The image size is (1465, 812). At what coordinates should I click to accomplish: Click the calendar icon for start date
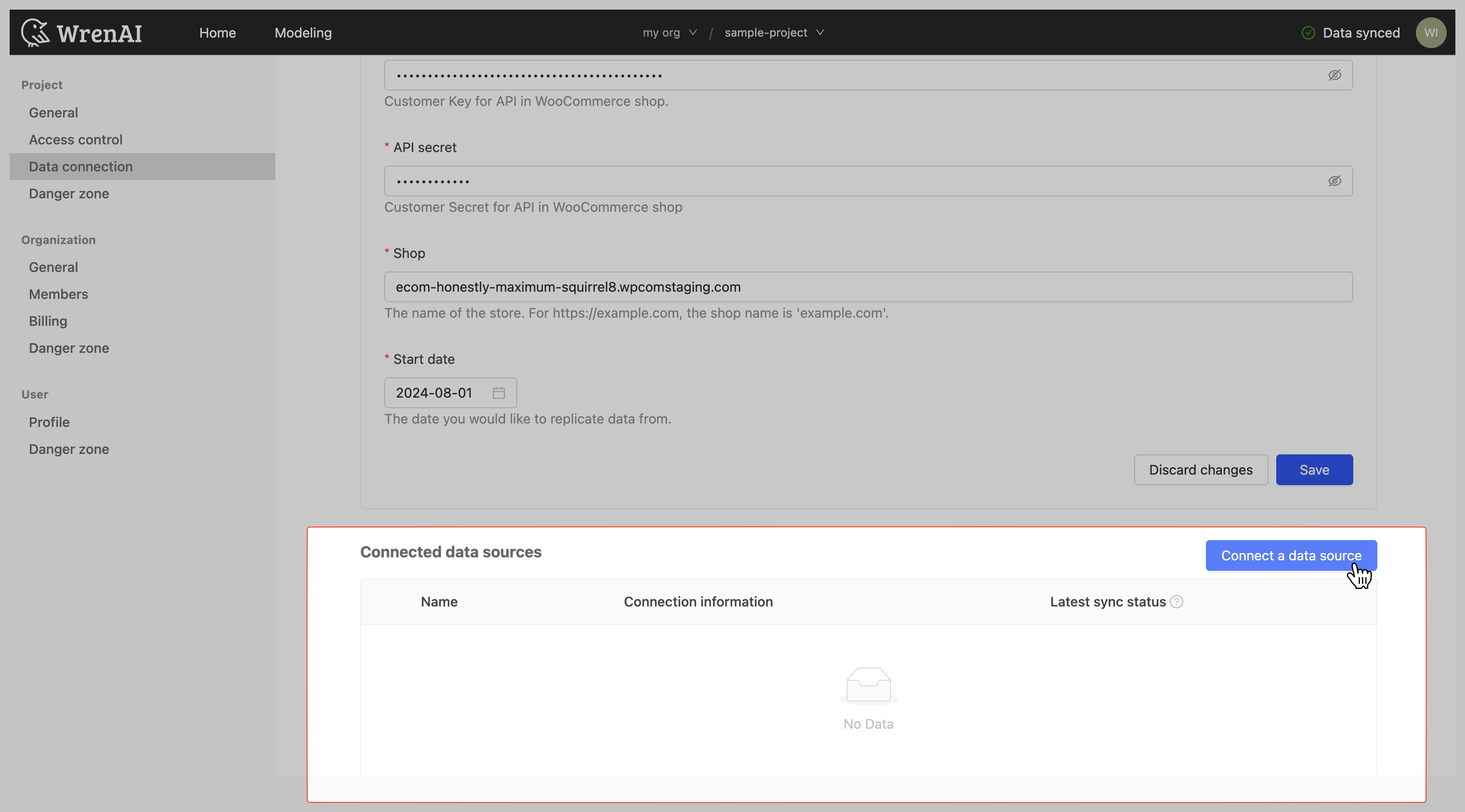(x=499, y=392)
